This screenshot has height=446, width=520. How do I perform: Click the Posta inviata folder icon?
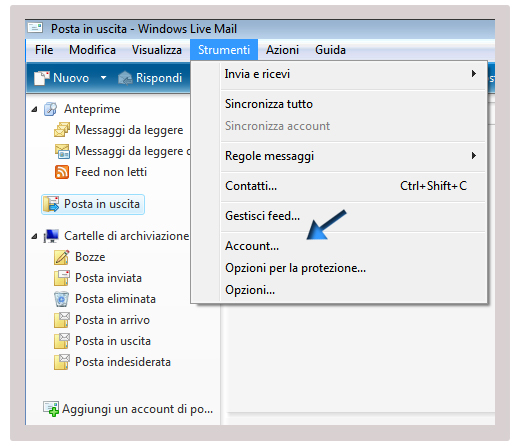(x=62, y=278)
